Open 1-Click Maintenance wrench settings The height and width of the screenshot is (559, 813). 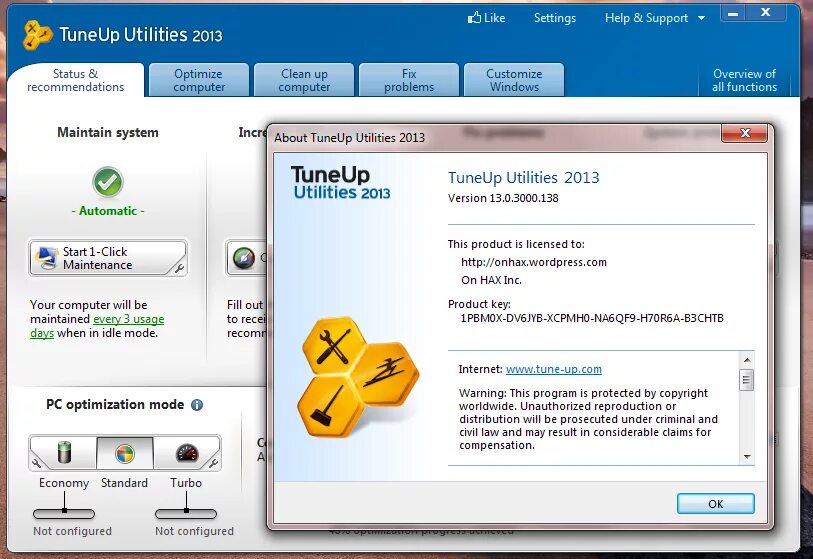[x=179, y=268]
